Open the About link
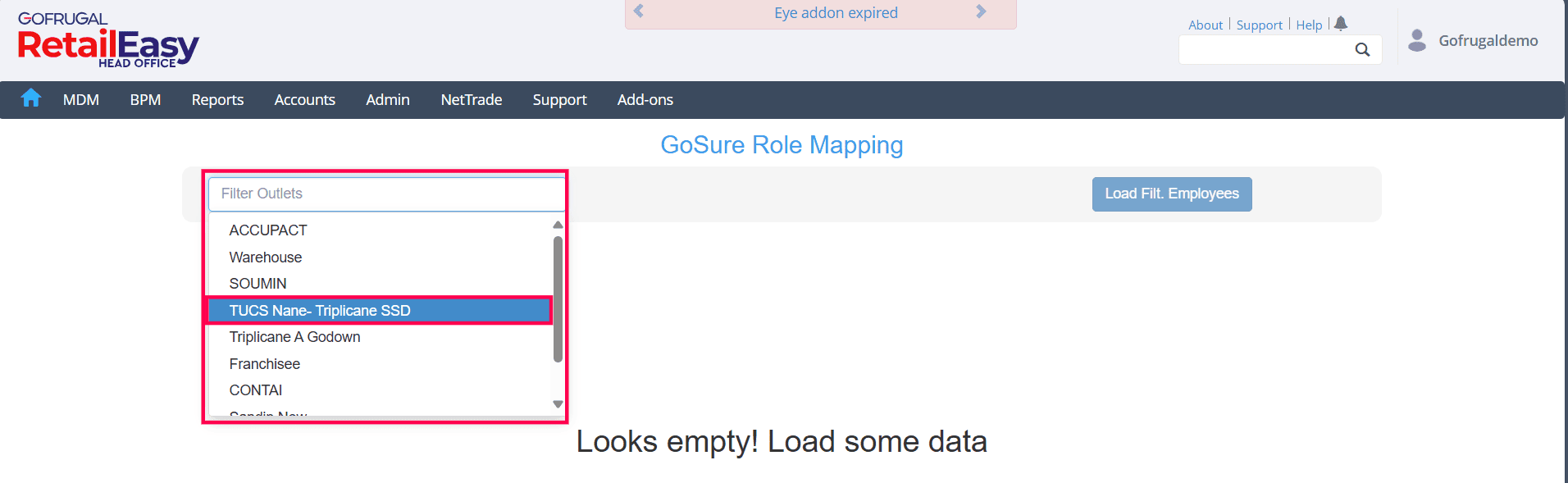Screen dimensions: 1568x483 (1205, 25)
